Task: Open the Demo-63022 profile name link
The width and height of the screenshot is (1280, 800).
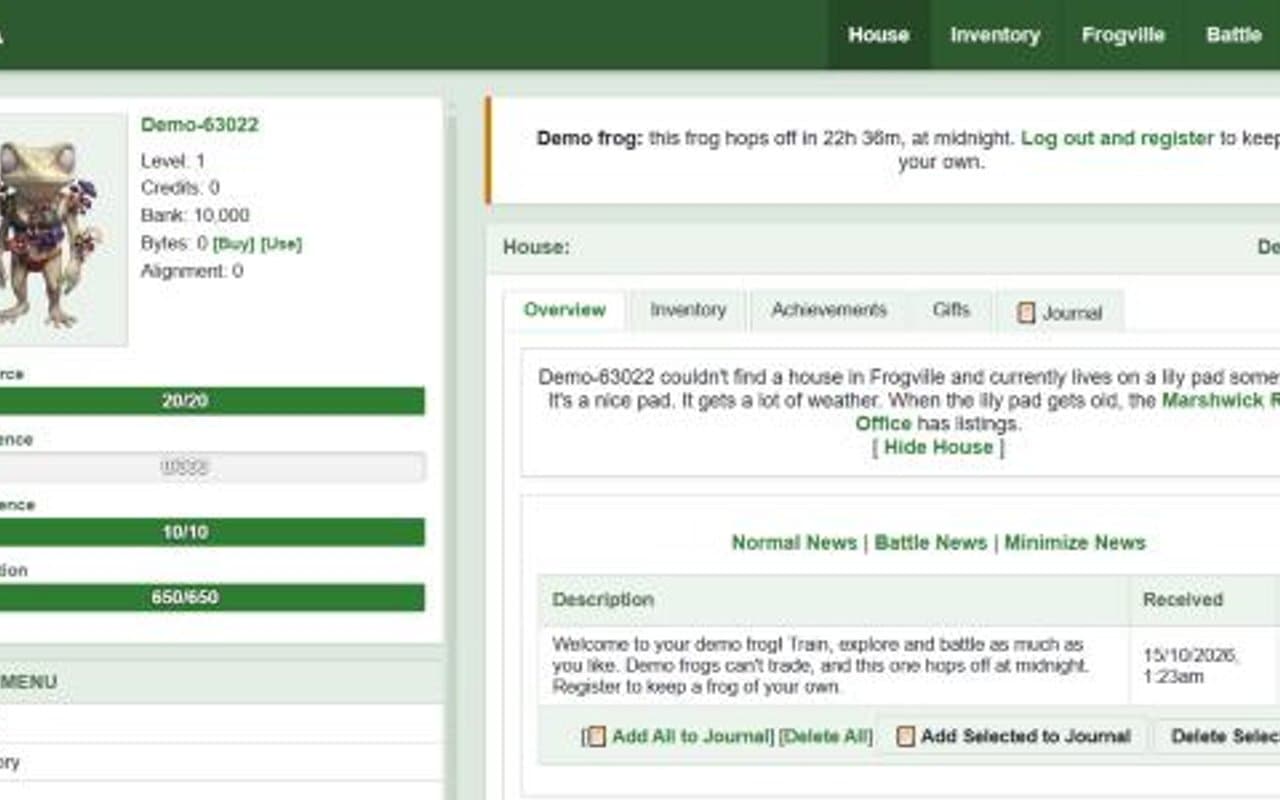Action: point(200,125)
